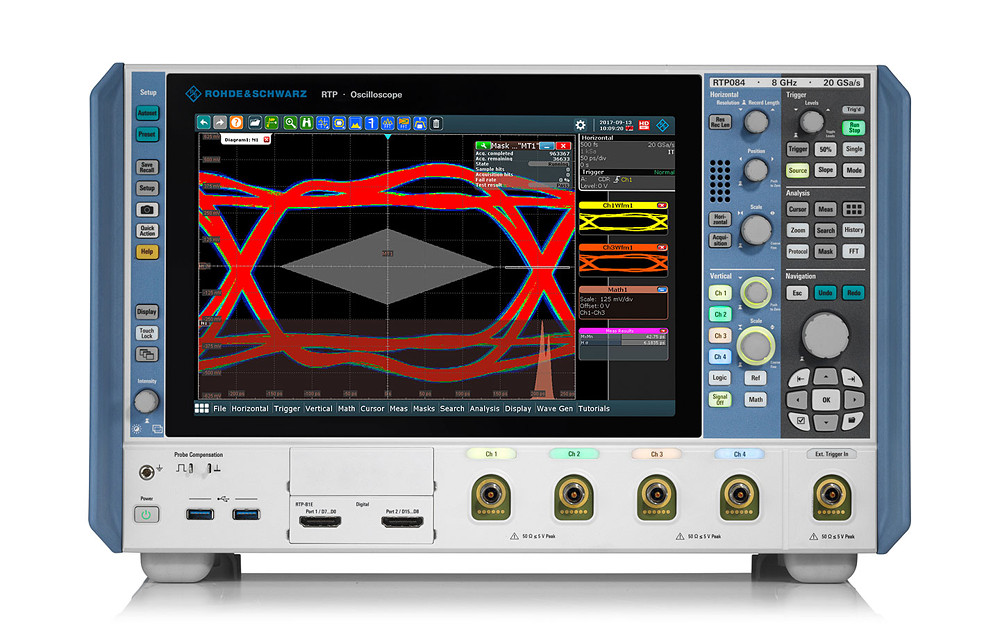Activate the green magnifier zoom toolbar icon
The width and height of the screenshot is (1000, 625).
[290, 123]
